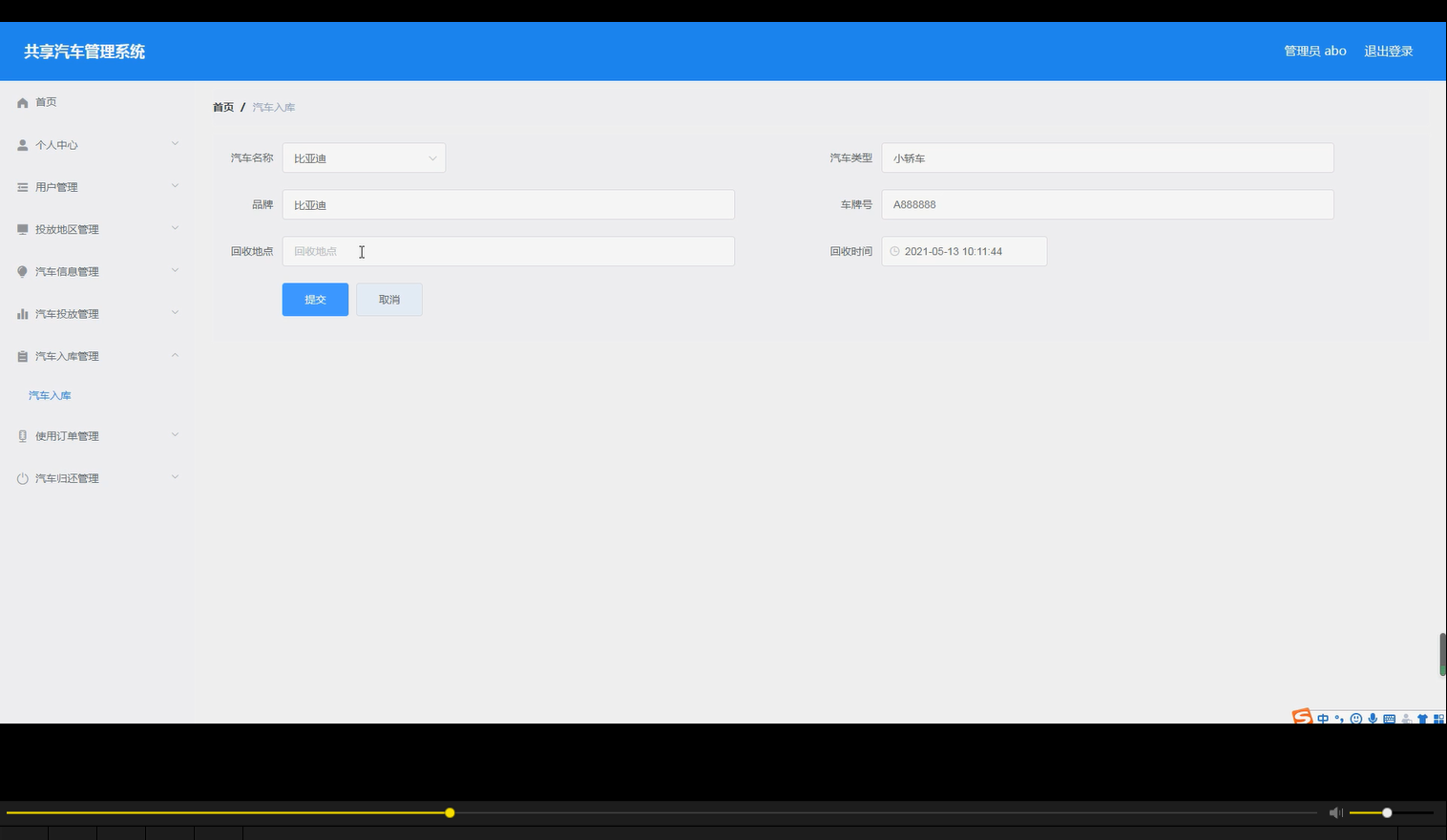Image resolution: width=1447 pixels, height=840 pixels.
Task: Click the 退出登录 logout link
Action: click(1388, 52)
